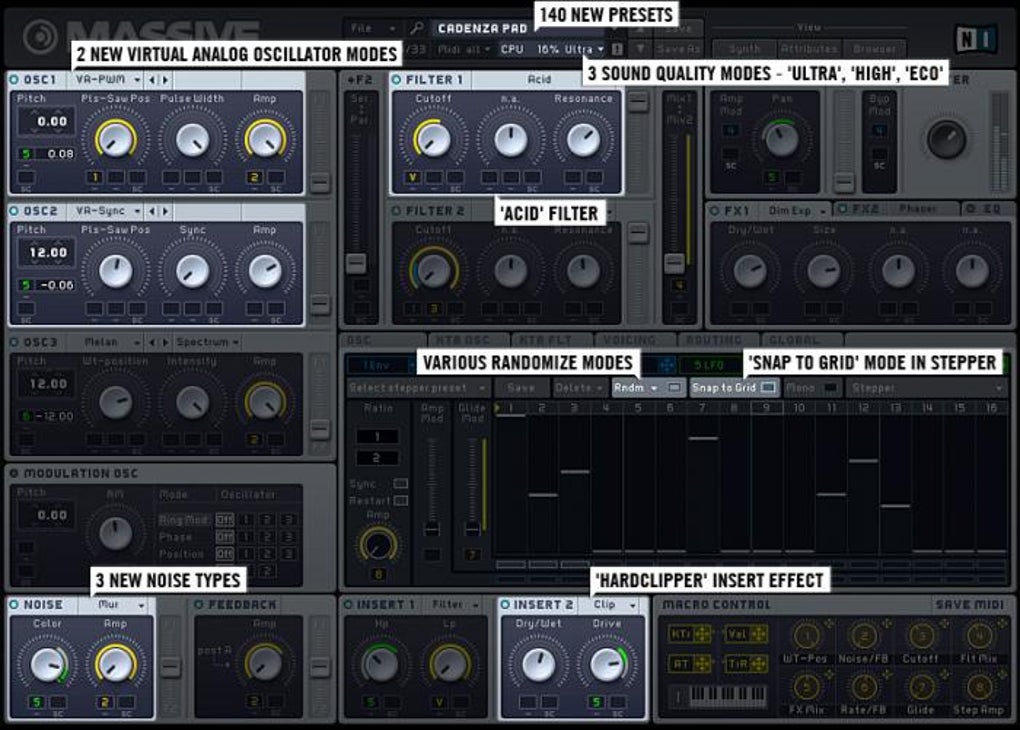1020x730 pixels.
Task: Select next OSC1 wavetable with right arrow
Action: click(x=165, y=80)
